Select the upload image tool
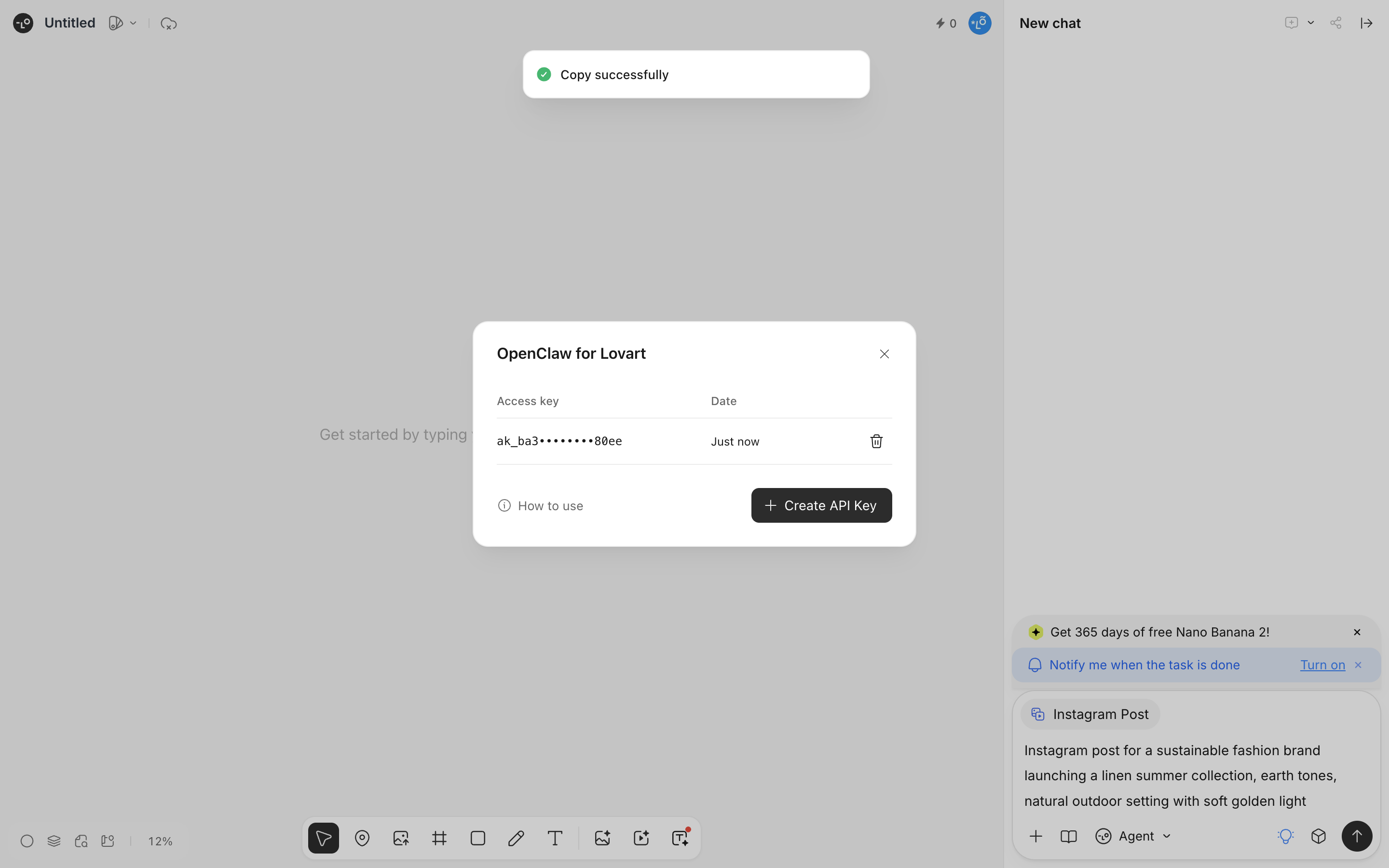 pyautogui.click(x=401, y=838)
